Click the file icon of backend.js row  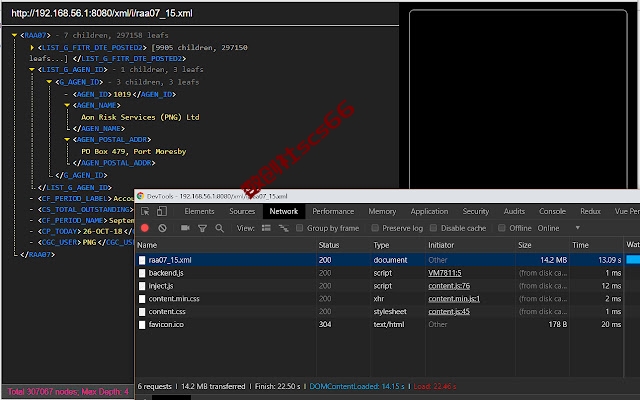tap(142, 273)
